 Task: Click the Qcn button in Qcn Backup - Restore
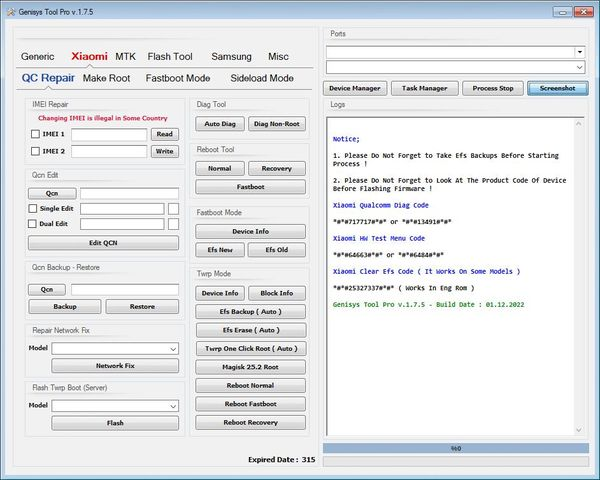point(47,289)
